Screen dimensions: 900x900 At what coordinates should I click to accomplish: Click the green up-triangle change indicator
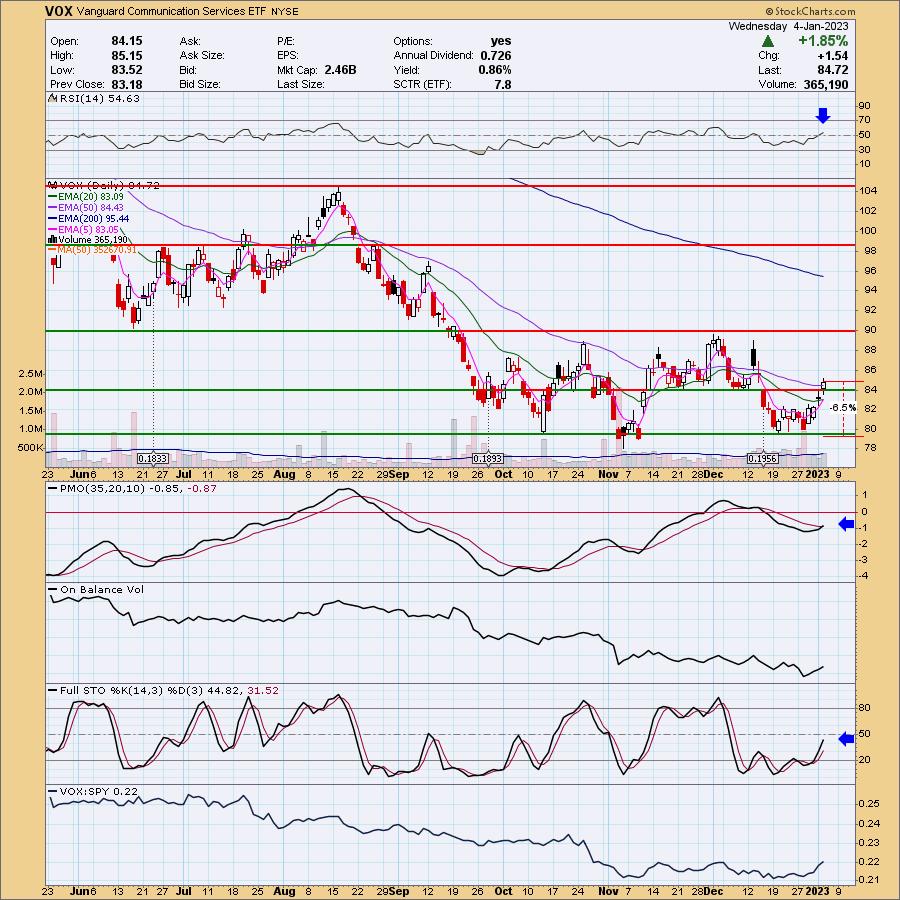tap(768, 41)
